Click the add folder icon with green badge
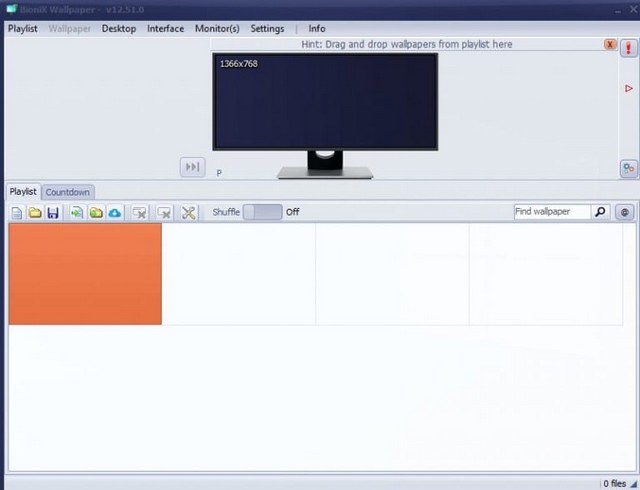Viewport: 640px width, 490px height. [96, 213]
